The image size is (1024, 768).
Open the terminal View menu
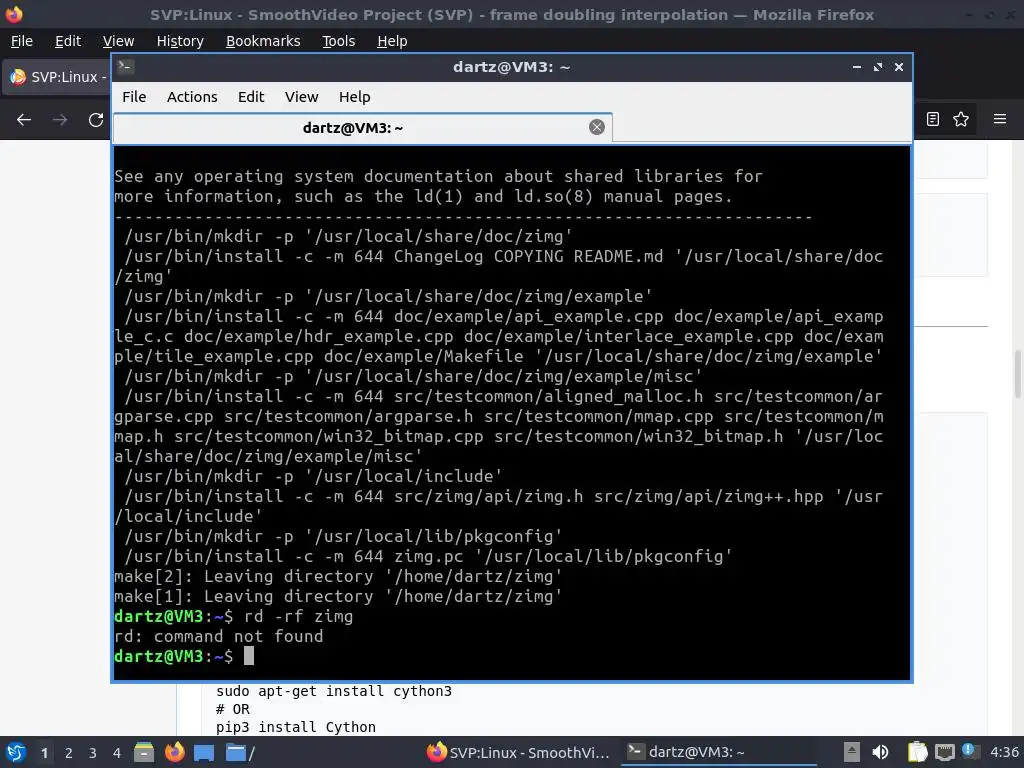pos(301,97)
